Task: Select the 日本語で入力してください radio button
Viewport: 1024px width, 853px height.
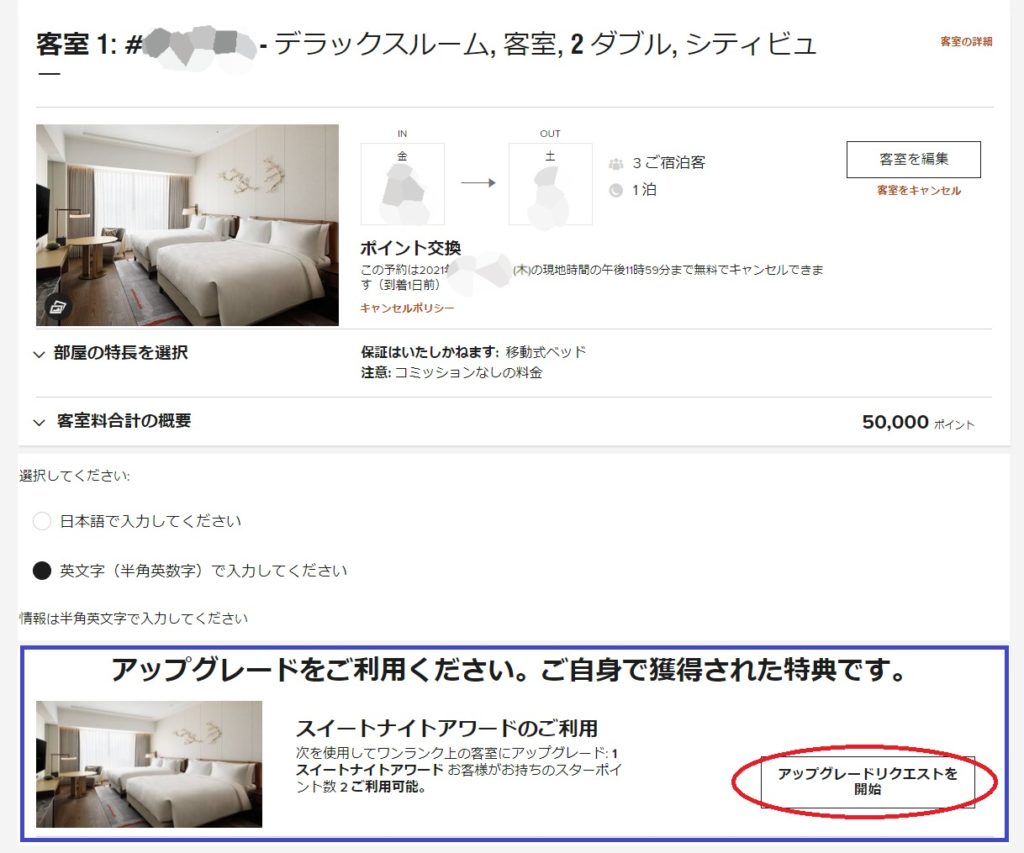Action: 42,521
